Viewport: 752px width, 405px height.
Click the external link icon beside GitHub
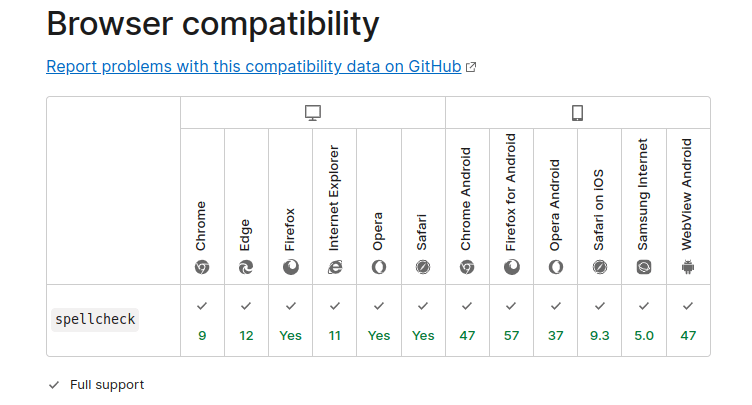(x=471, y=68)
